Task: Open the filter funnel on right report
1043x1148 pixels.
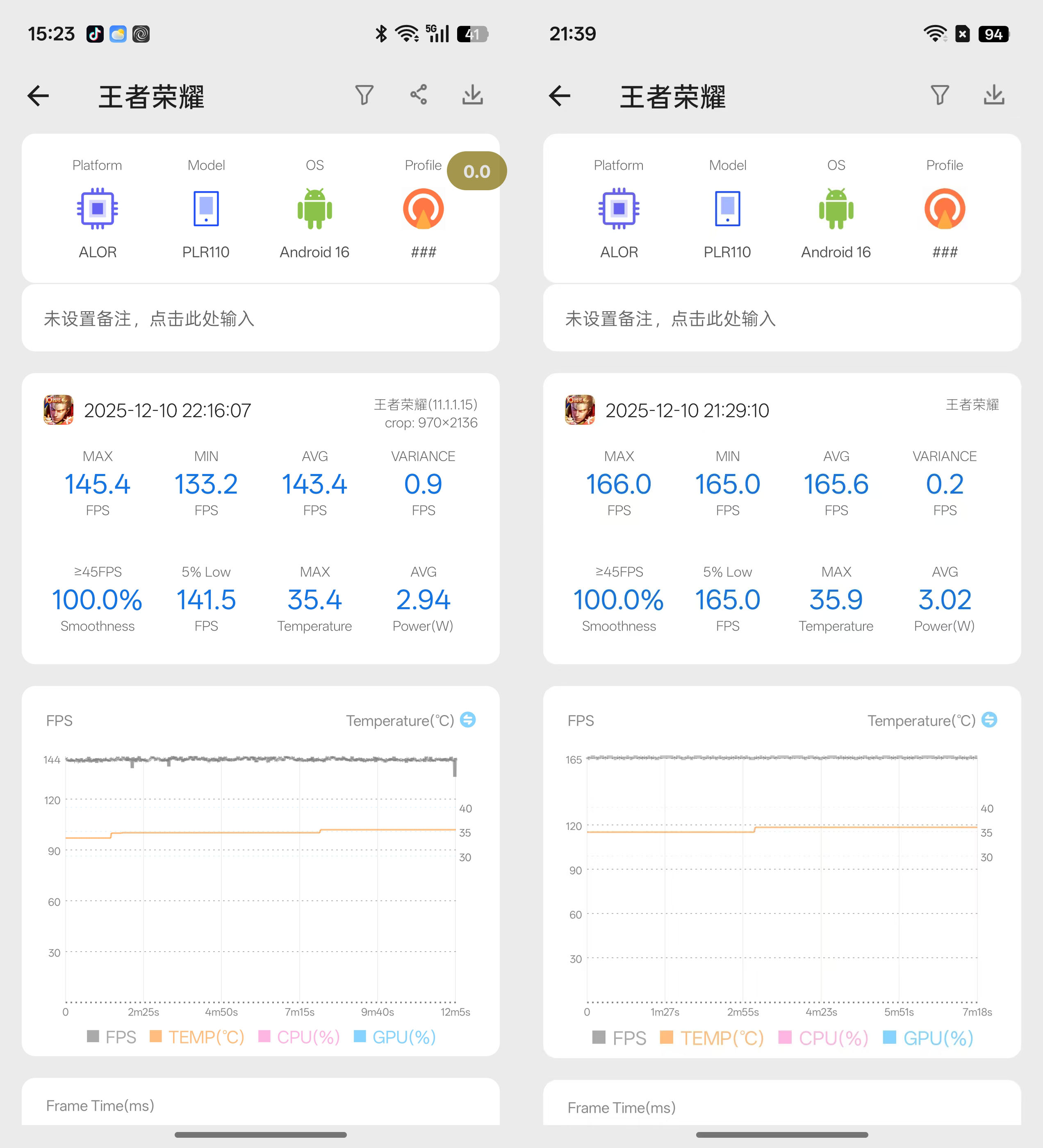Action: (940, 95)
